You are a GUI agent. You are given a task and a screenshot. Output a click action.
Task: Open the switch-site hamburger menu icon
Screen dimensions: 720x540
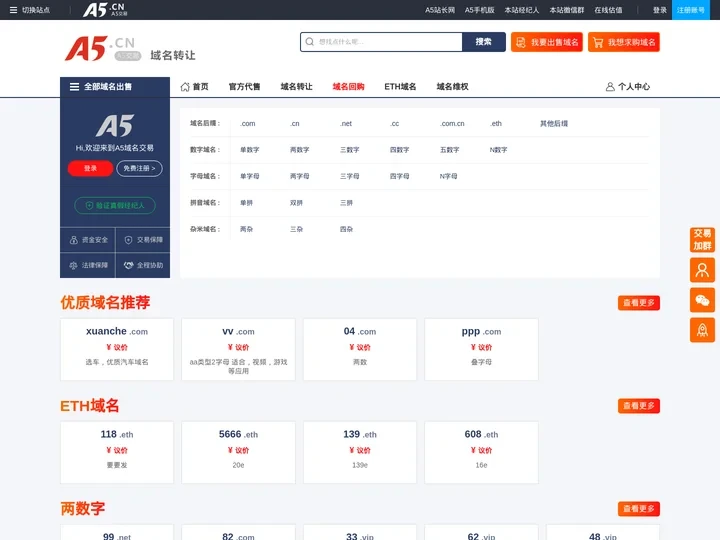click(13, 10)
